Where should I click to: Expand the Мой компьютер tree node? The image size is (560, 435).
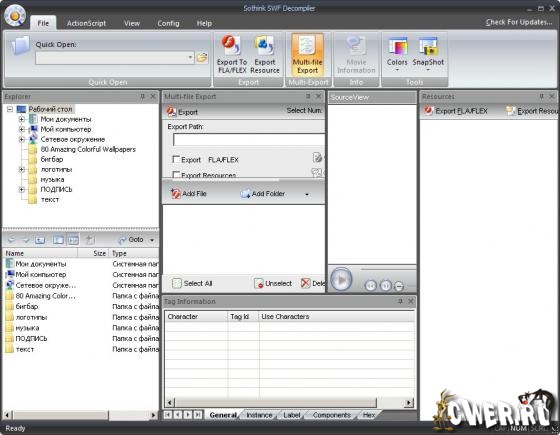[x=21, y=129]
